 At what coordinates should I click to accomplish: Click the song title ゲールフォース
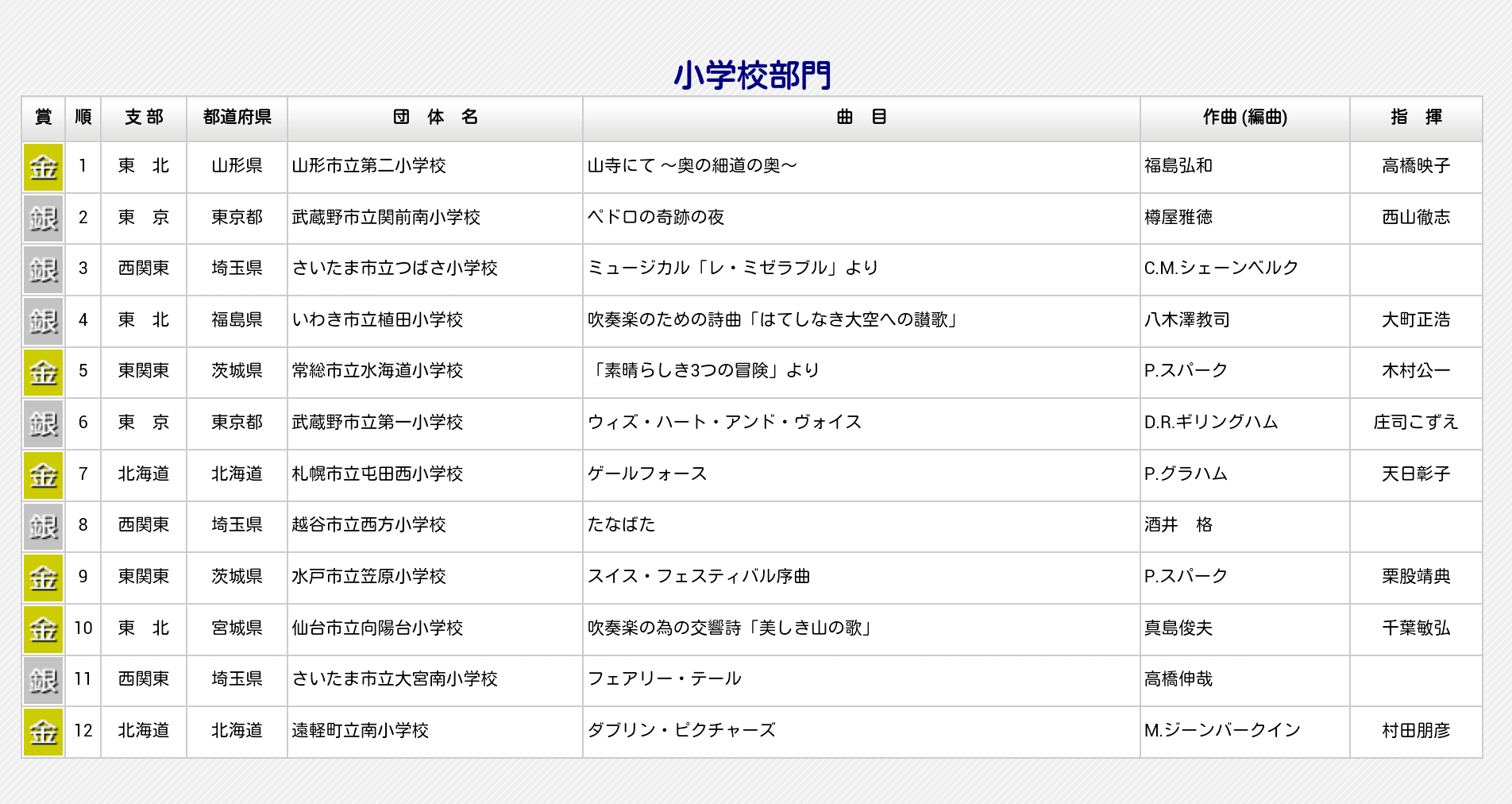coord(646,474)
